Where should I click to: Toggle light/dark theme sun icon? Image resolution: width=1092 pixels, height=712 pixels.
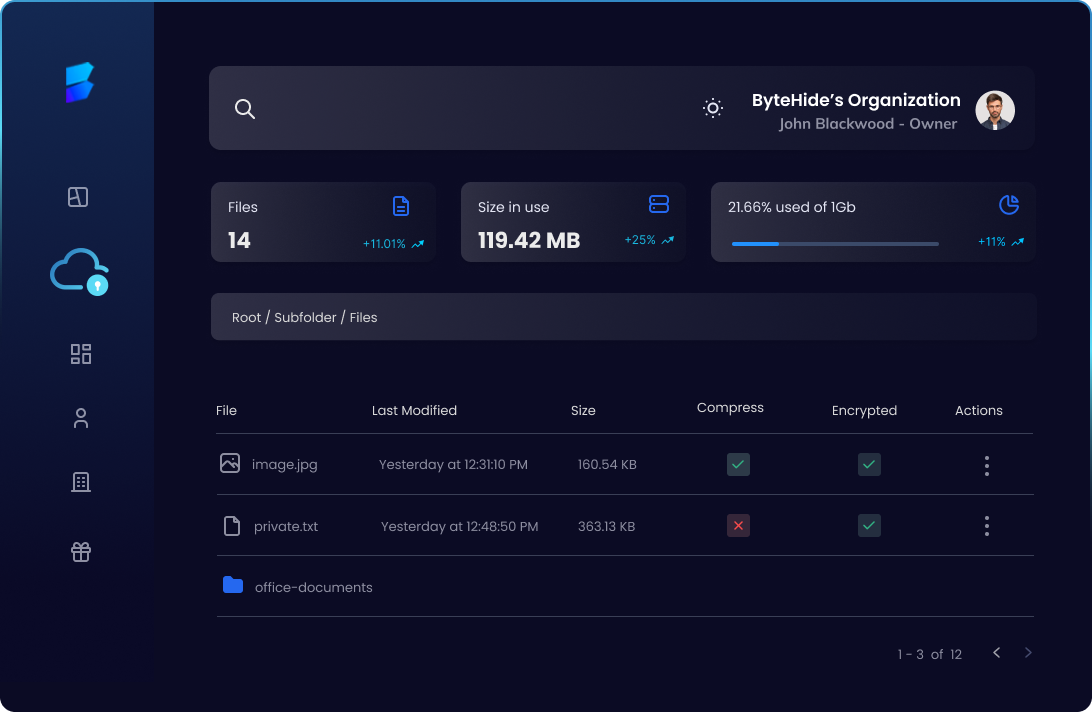713,108
